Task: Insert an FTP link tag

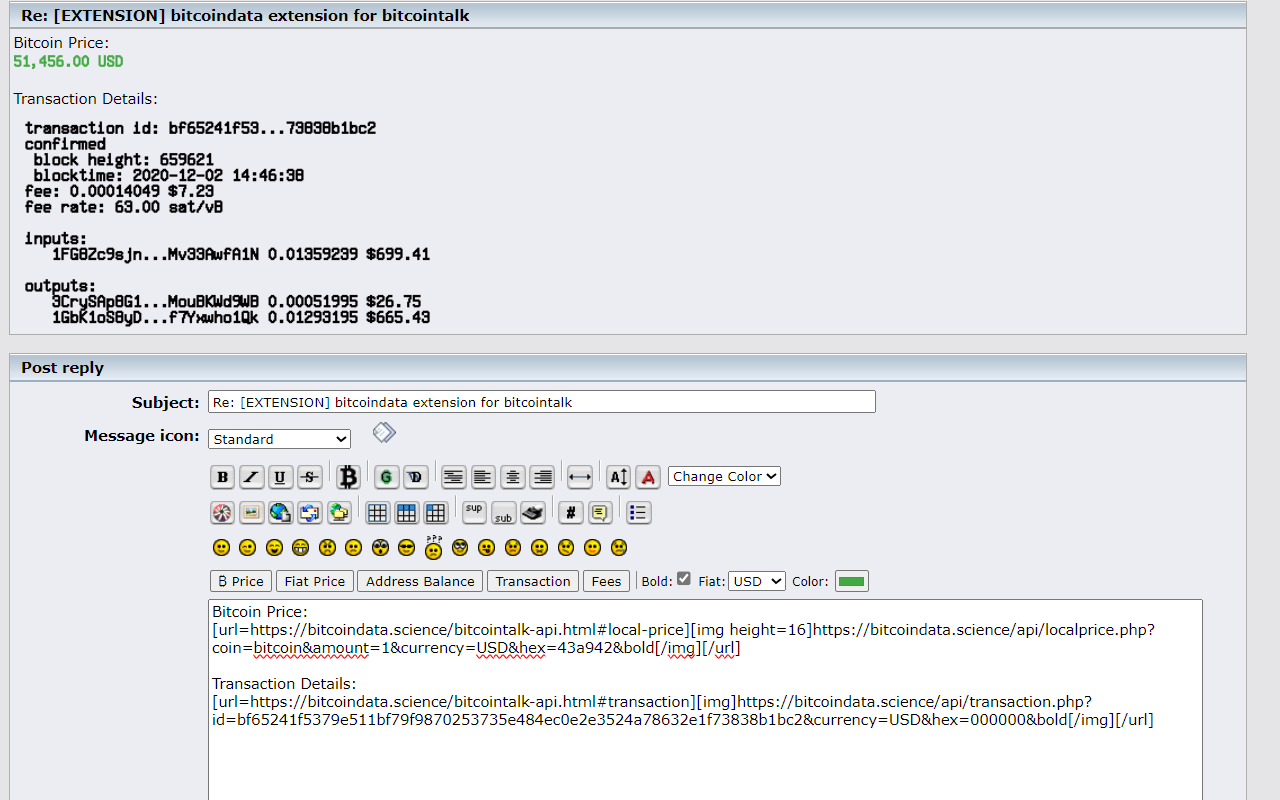Action: pos(339,513)
